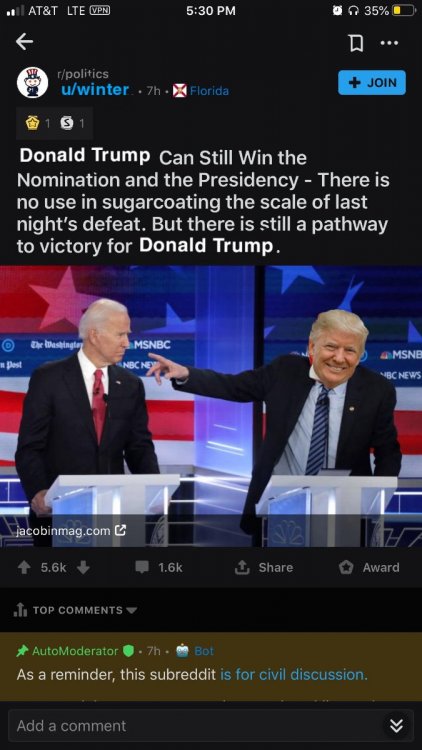Upvote the post with the up arrow
This screenshot has height=750, width=422.
click(23, 567)
